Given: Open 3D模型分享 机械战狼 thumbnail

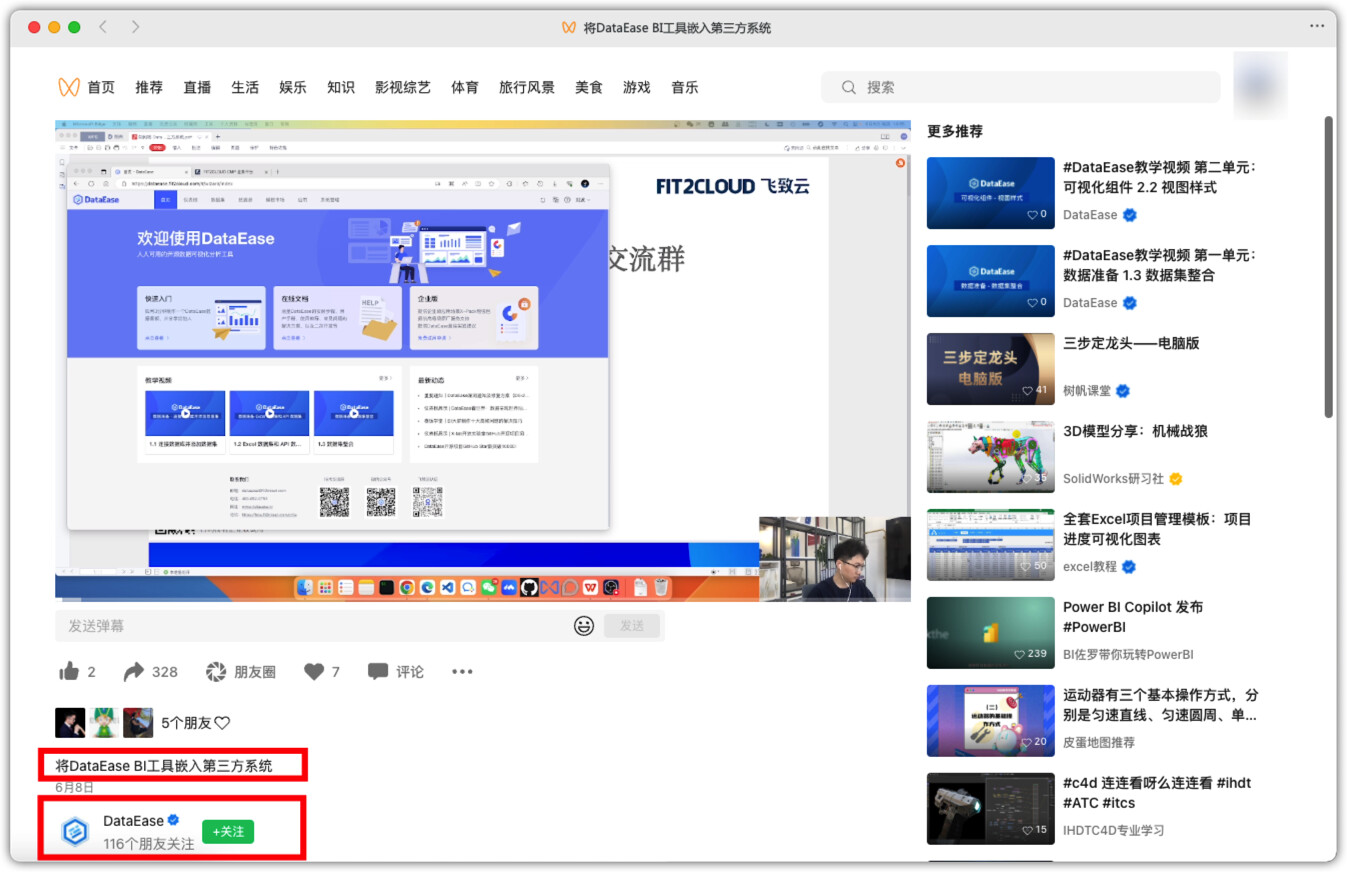Looking at the screenshot, I should [991, 457].
